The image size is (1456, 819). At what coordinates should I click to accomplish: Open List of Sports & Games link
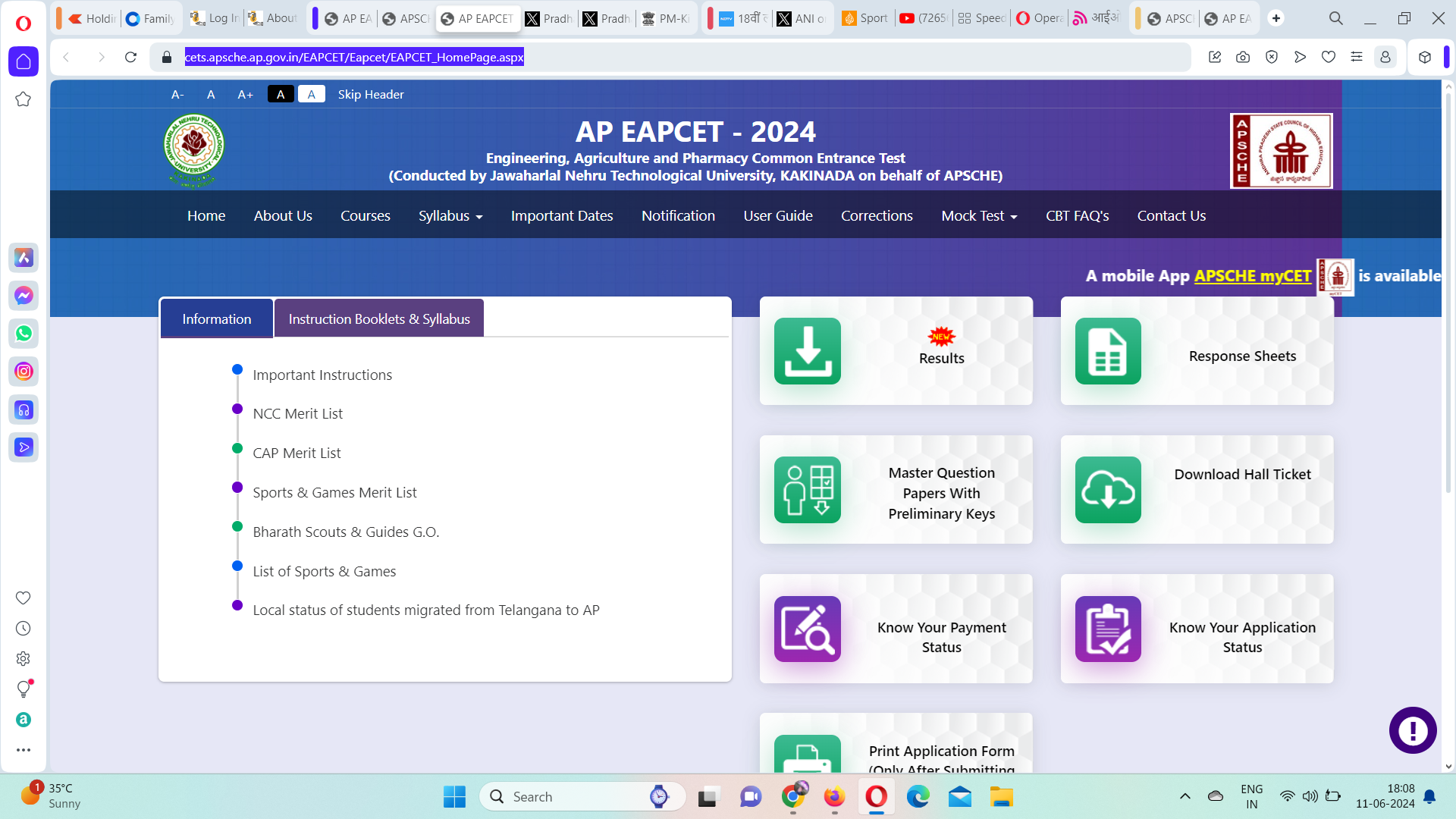[x=324, y=571]
